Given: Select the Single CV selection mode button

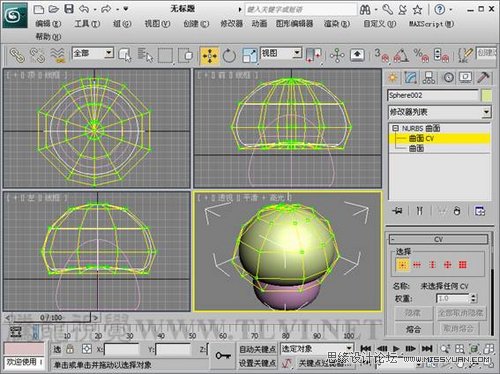Looking at the screenshot, I should [402, 265].
